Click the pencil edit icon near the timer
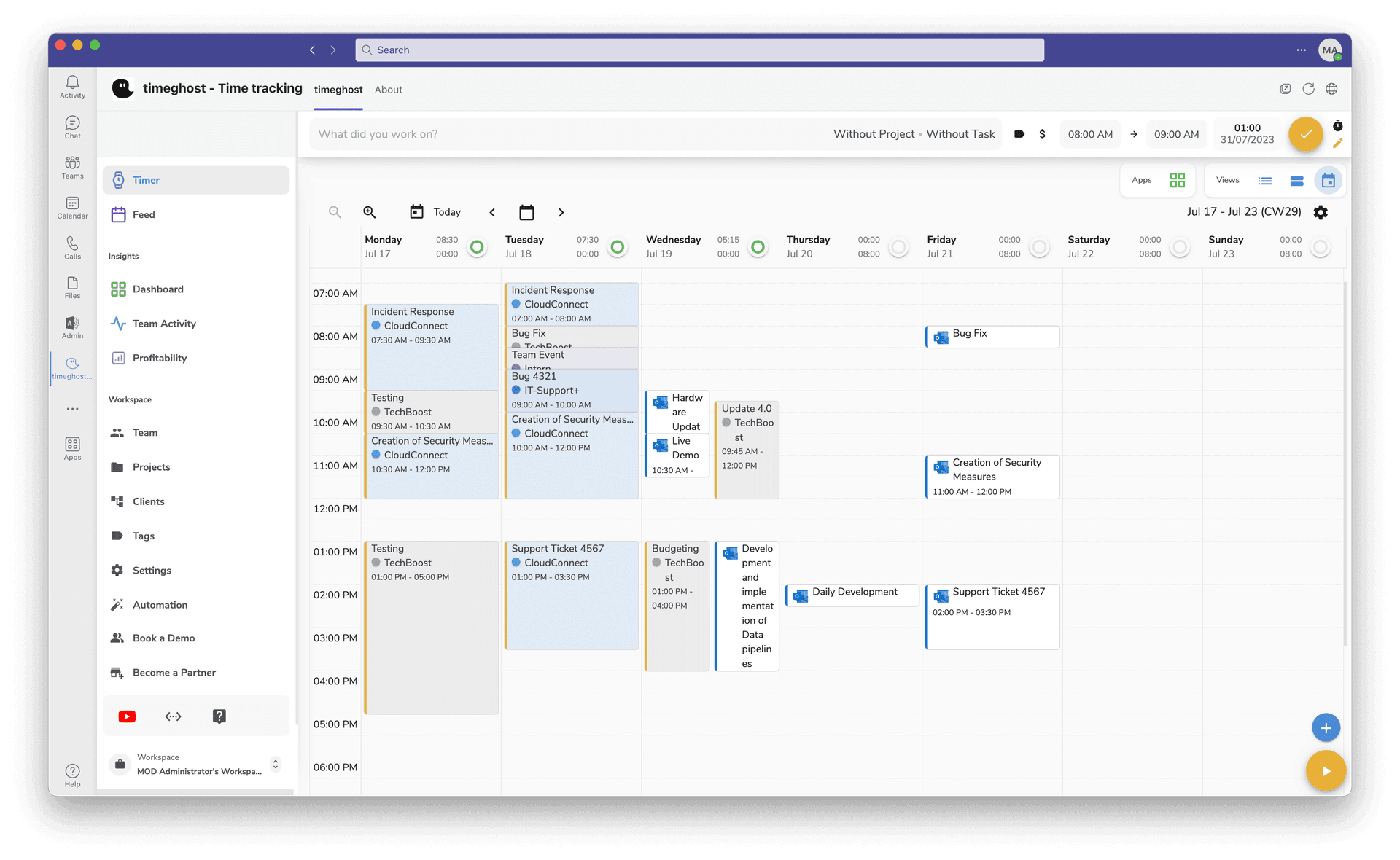Viewport: 1400px width, 860px height. coord(1339,144)
